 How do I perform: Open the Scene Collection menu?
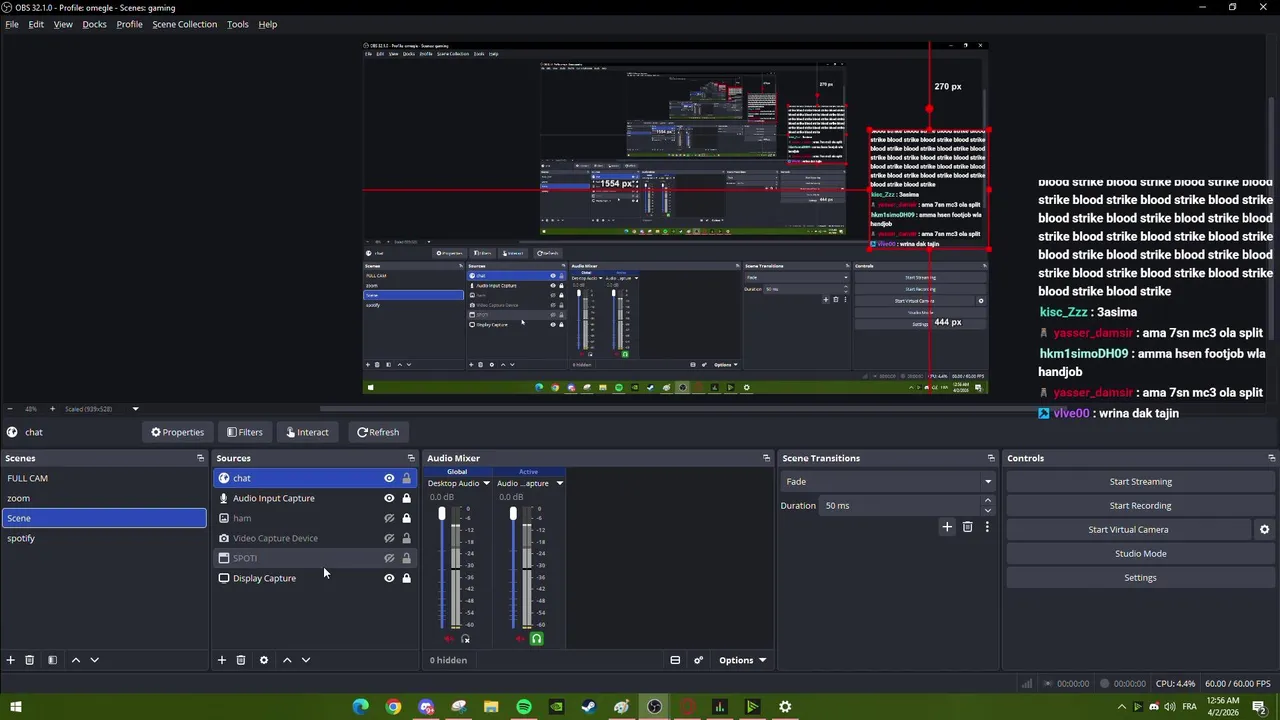point(184,24)
